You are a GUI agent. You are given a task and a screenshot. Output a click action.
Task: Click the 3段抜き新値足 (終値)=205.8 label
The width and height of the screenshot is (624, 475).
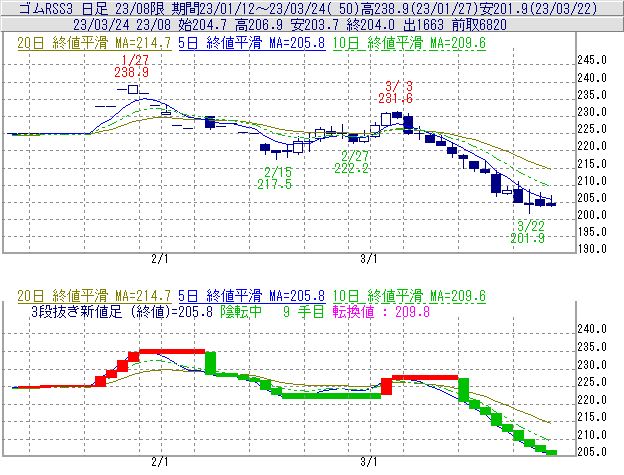122,311
